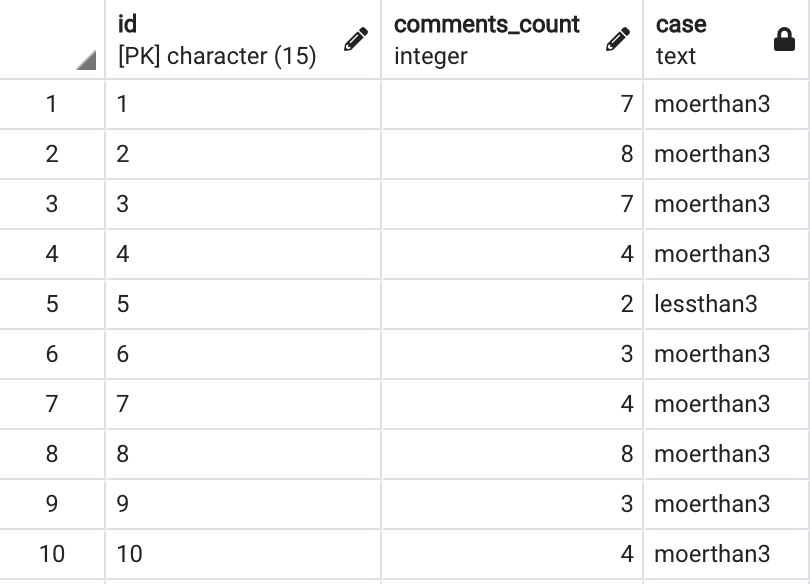This screenshot has width=810, height=584.
Task: Click the pencil icon in comments_count column
Action: [x=618, y=39]
